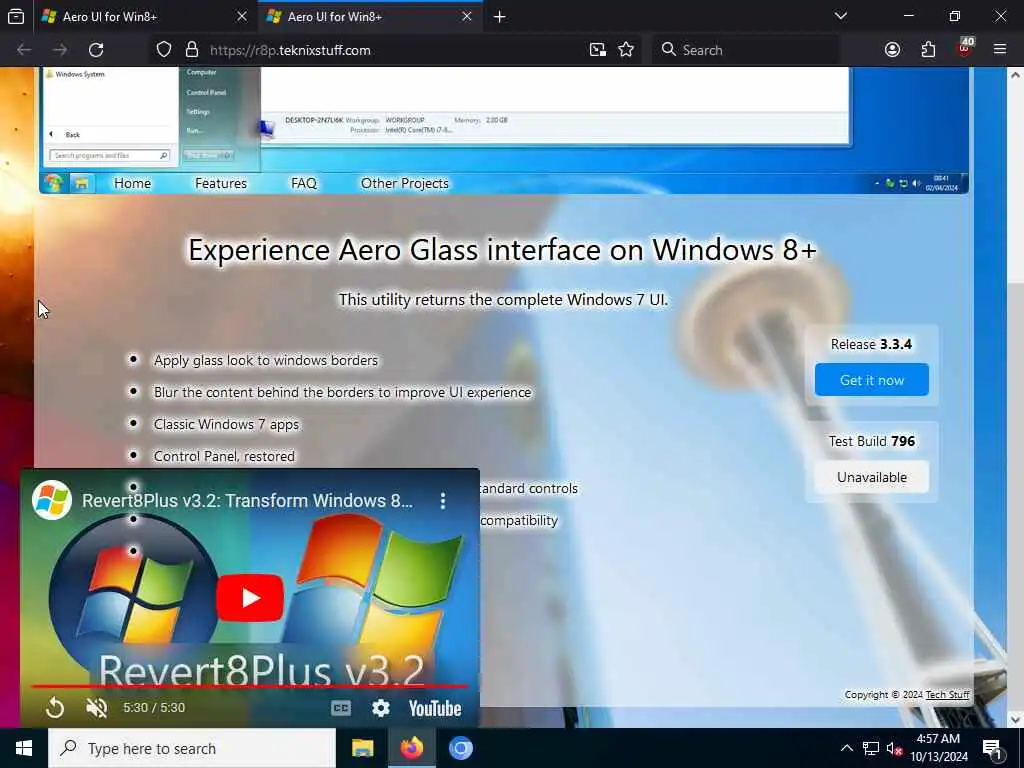The height and width of the screenshot is (768, 1024).
Task: Open the Firefox hamburger menu
Action: coord(999,50)
